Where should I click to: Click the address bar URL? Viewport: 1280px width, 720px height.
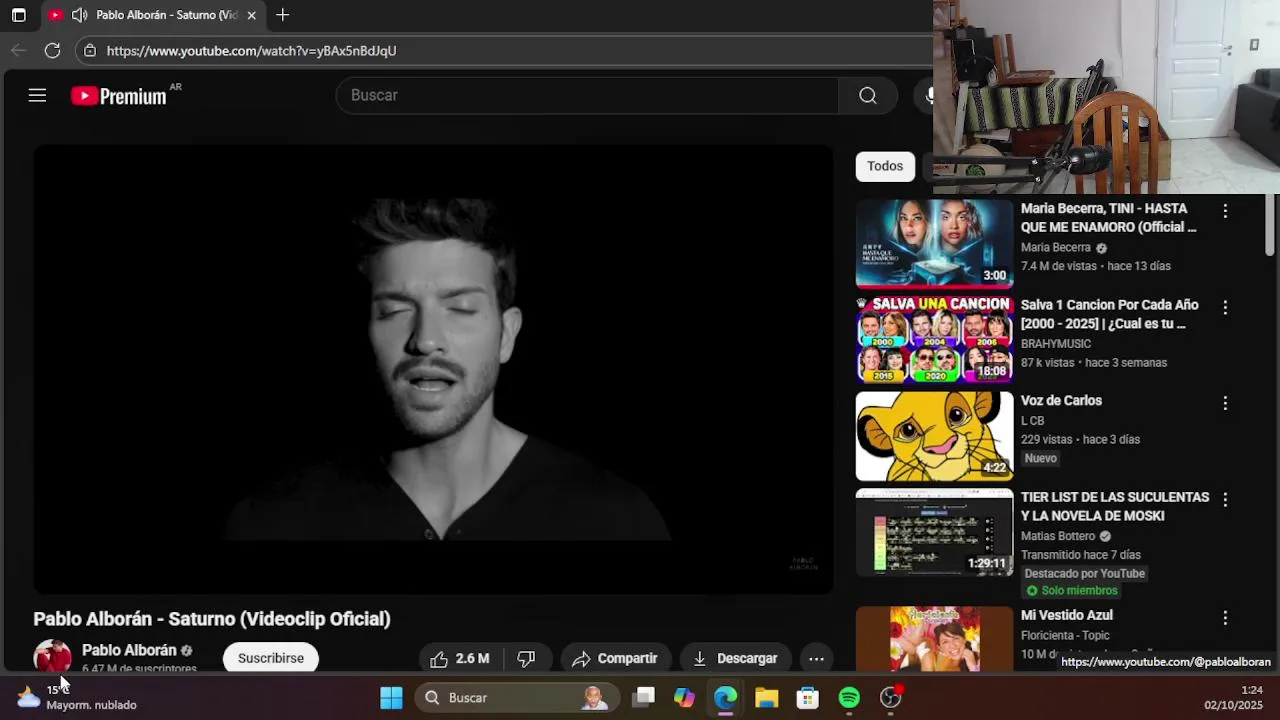pyautogui.click(x=251, y=50)
